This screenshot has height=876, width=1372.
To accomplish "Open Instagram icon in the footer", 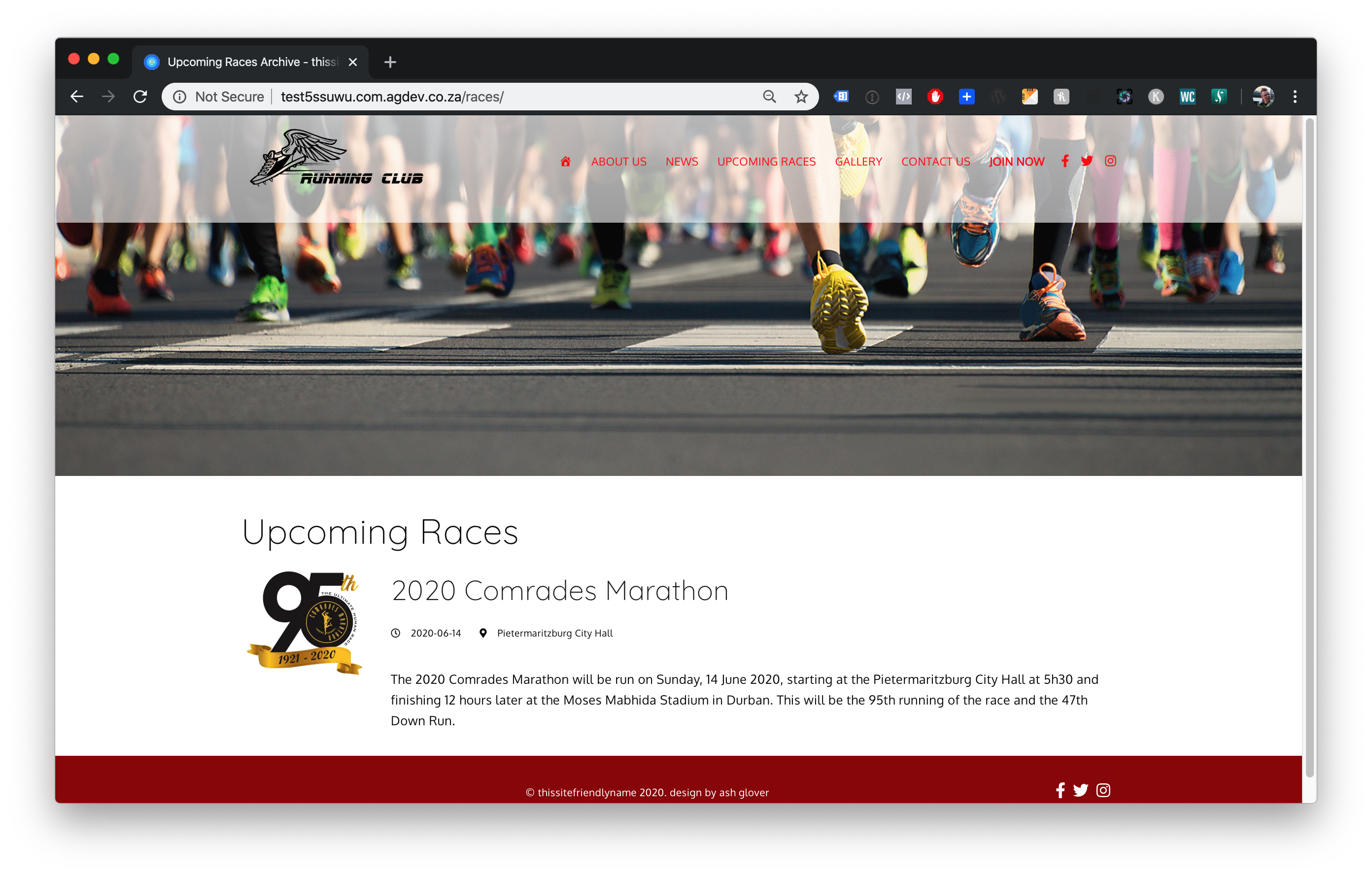I will [x=1103, y=790].
